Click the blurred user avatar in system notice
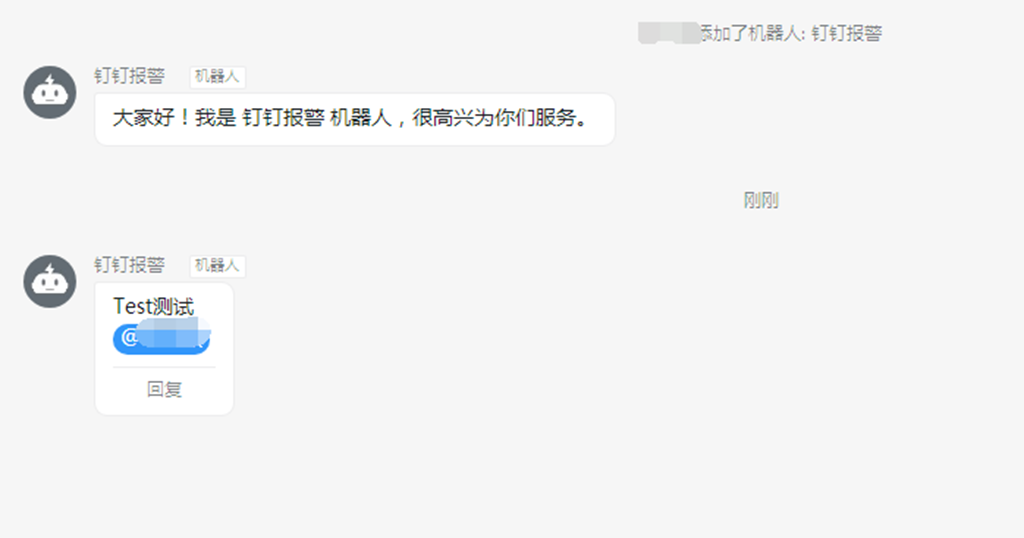 coord(669,33)
